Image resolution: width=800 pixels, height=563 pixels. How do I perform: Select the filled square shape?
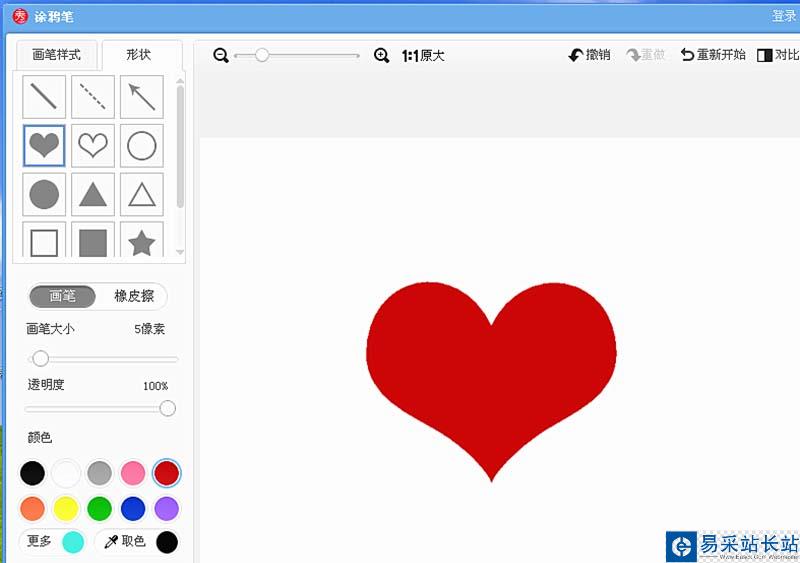(x=93, y=240)
